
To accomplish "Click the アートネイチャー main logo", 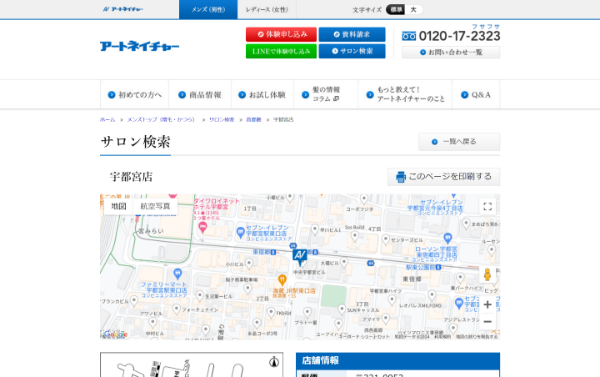I will [139, 46].
